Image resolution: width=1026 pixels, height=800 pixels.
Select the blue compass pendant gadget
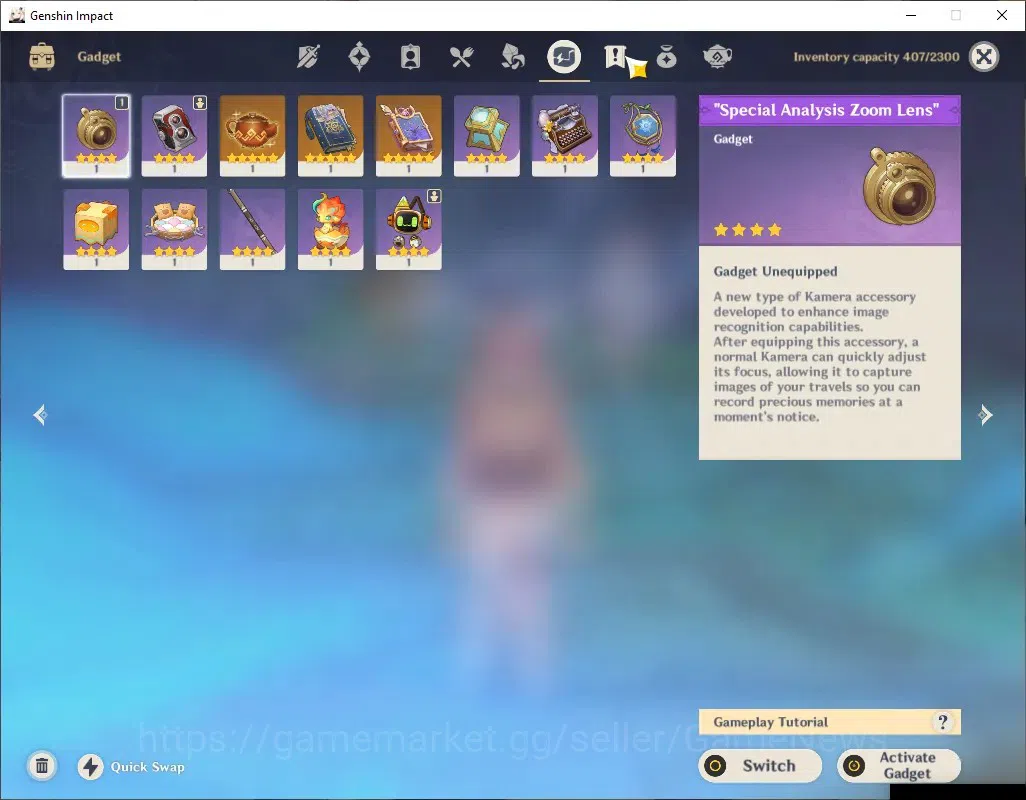coord(643,135)
